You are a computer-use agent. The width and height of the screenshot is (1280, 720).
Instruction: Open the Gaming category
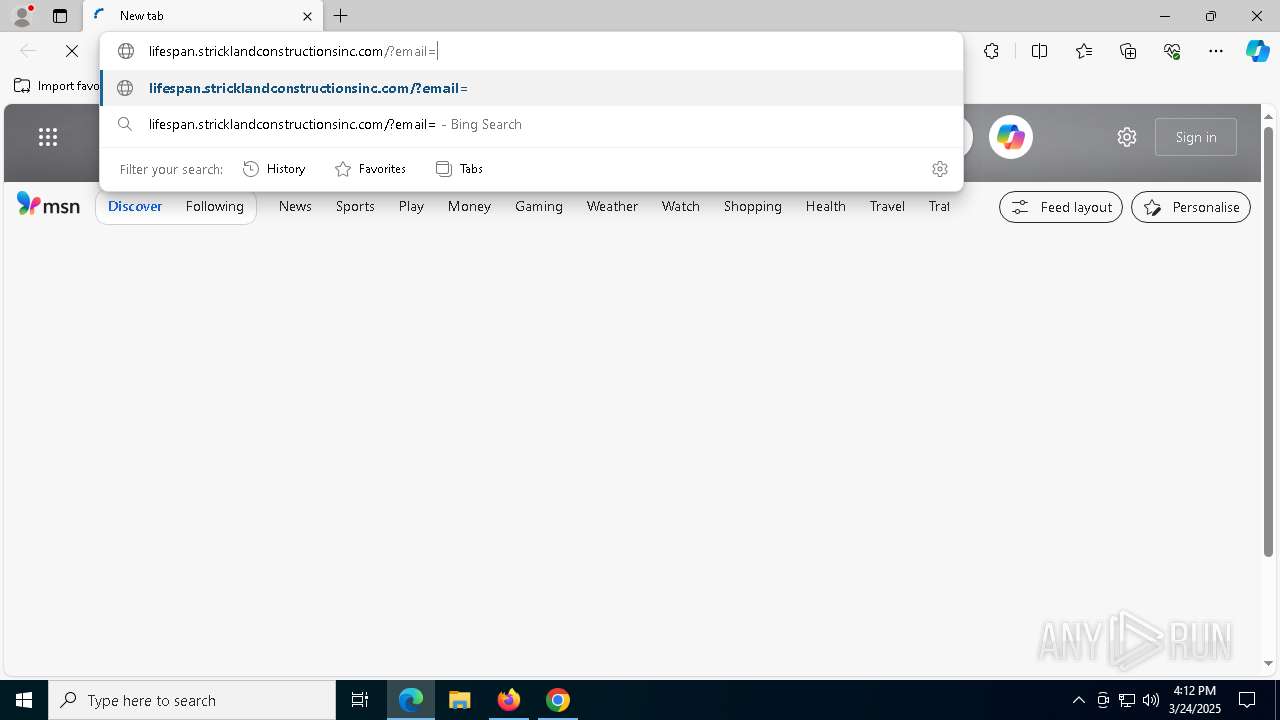coord(539,206)
